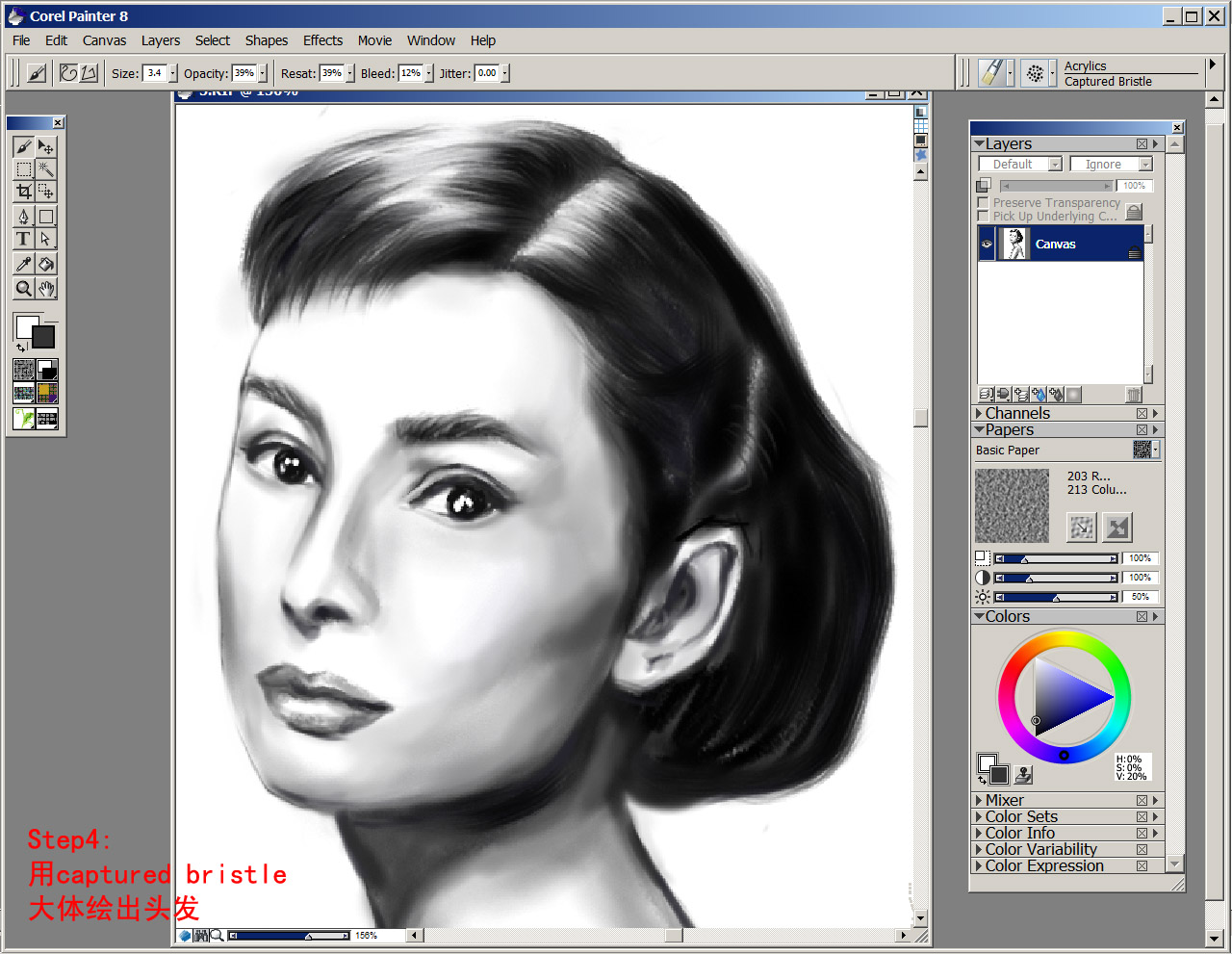
Task: Open the Window menu
Action: pos(430,40)
